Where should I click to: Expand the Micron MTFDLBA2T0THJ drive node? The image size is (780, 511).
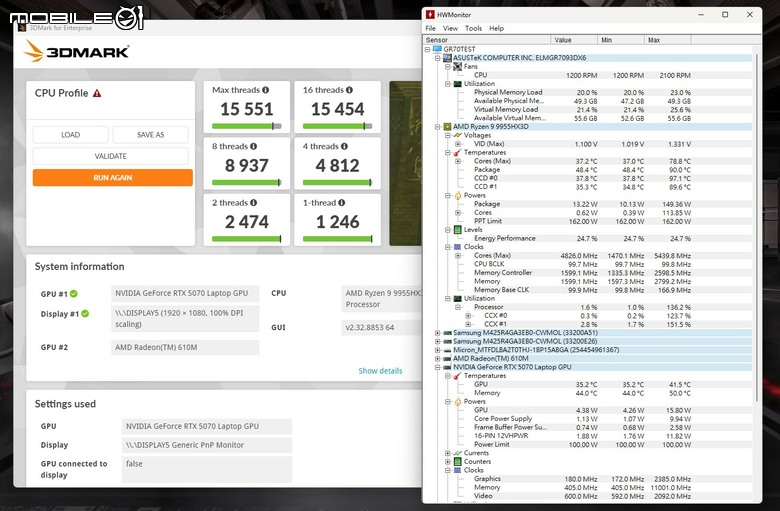click(438, 350)
